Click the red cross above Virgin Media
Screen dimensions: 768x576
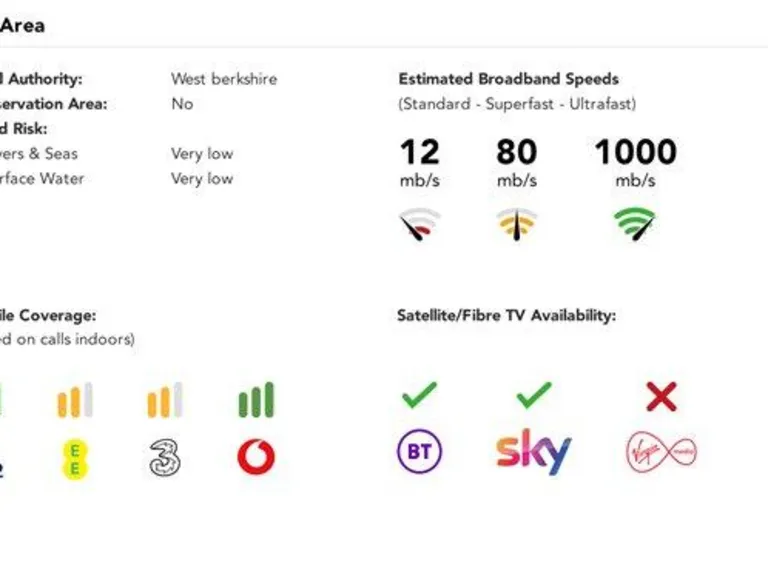pyautogui.click(x=661, y=397)
